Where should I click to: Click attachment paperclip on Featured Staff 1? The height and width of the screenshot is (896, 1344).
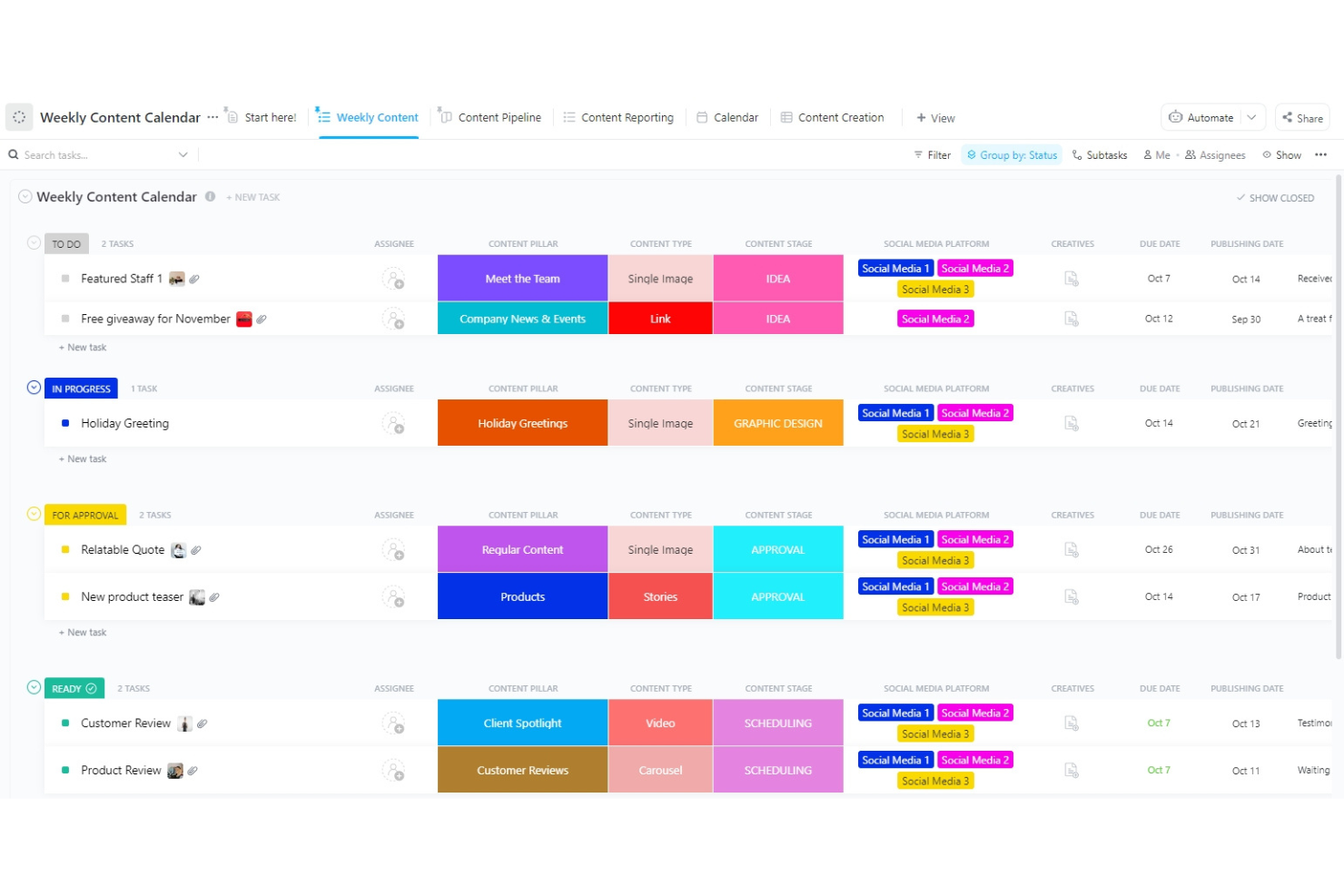click(x=194, y=279)
